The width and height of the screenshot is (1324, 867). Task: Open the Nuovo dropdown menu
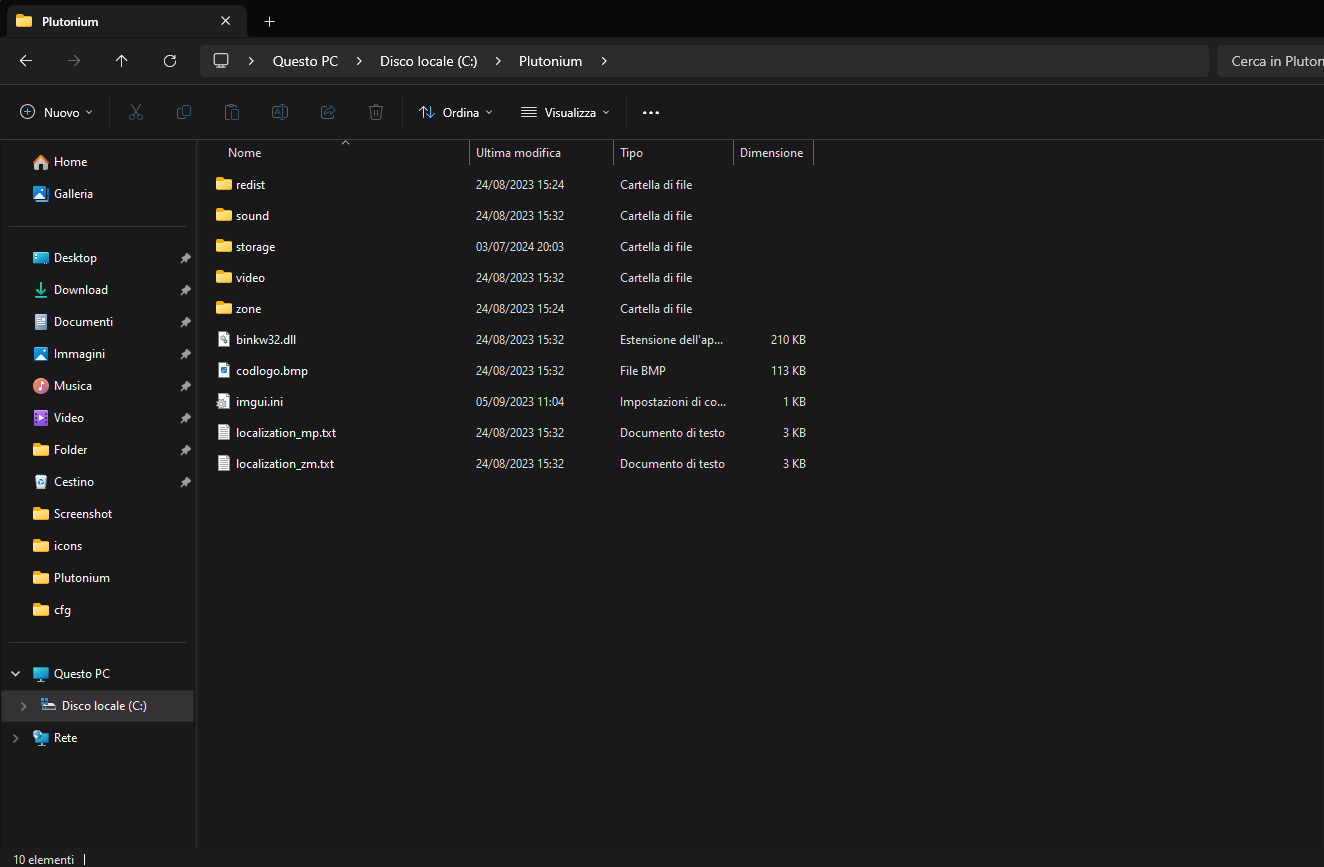[56, 112]
